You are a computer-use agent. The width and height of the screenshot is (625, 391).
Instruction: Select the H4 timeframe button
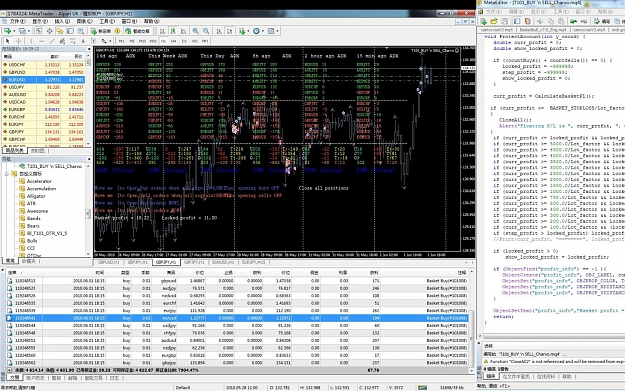[x=174, y=41]
